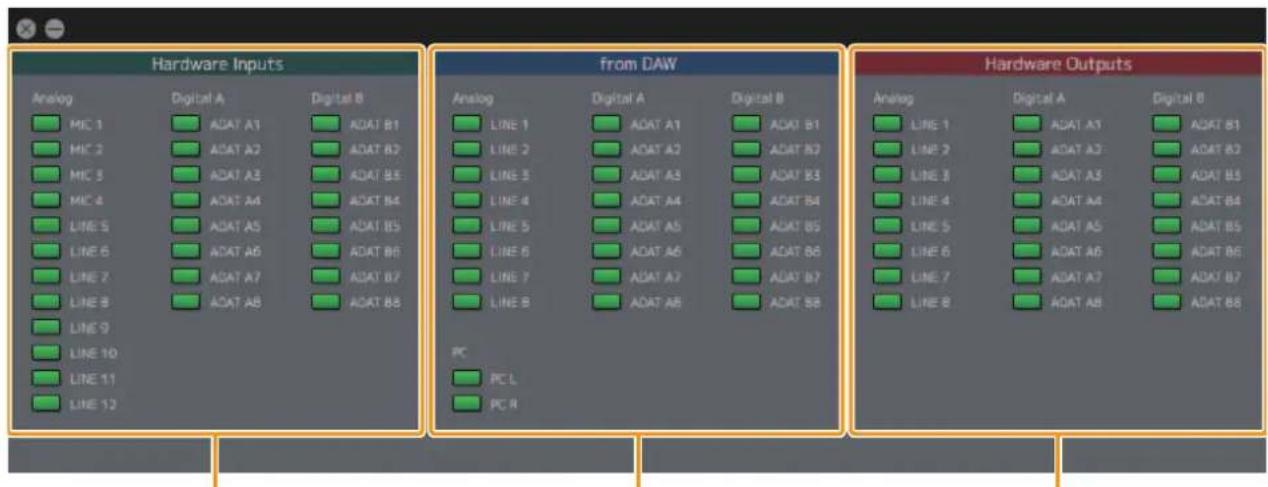This screenshot has height=487, width=1268.
Task: Toggle LINE 2 in from DAW panel
Action: [467, 150]
